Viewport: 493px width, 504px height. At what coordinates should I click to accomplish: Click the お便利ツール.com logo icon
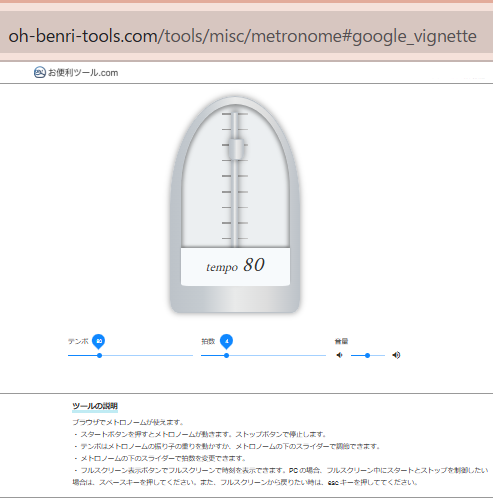point(40,72)
